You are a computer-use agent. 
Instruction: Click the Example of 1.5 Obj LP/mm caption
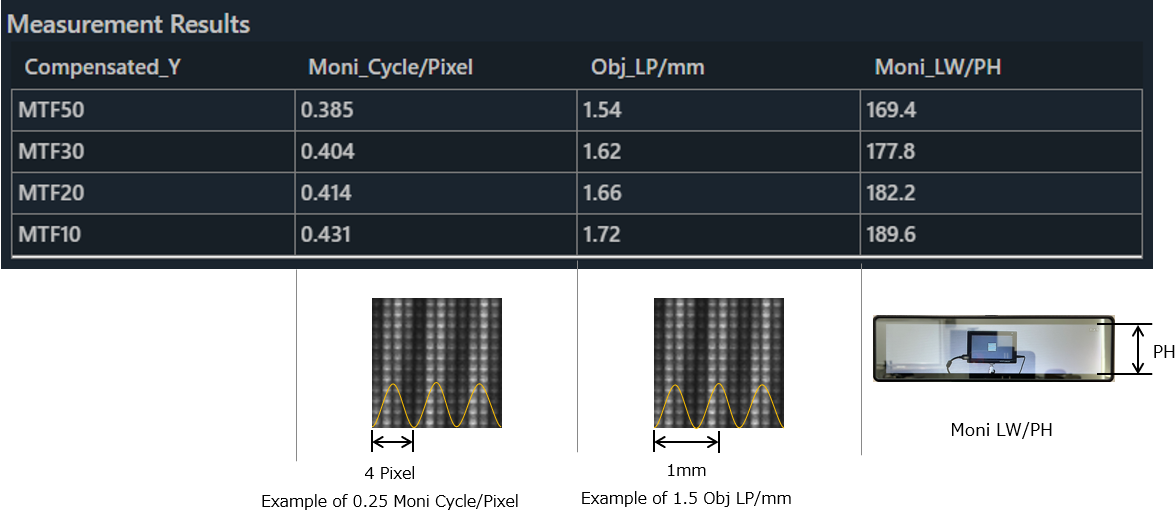click(x=686, y=498)
